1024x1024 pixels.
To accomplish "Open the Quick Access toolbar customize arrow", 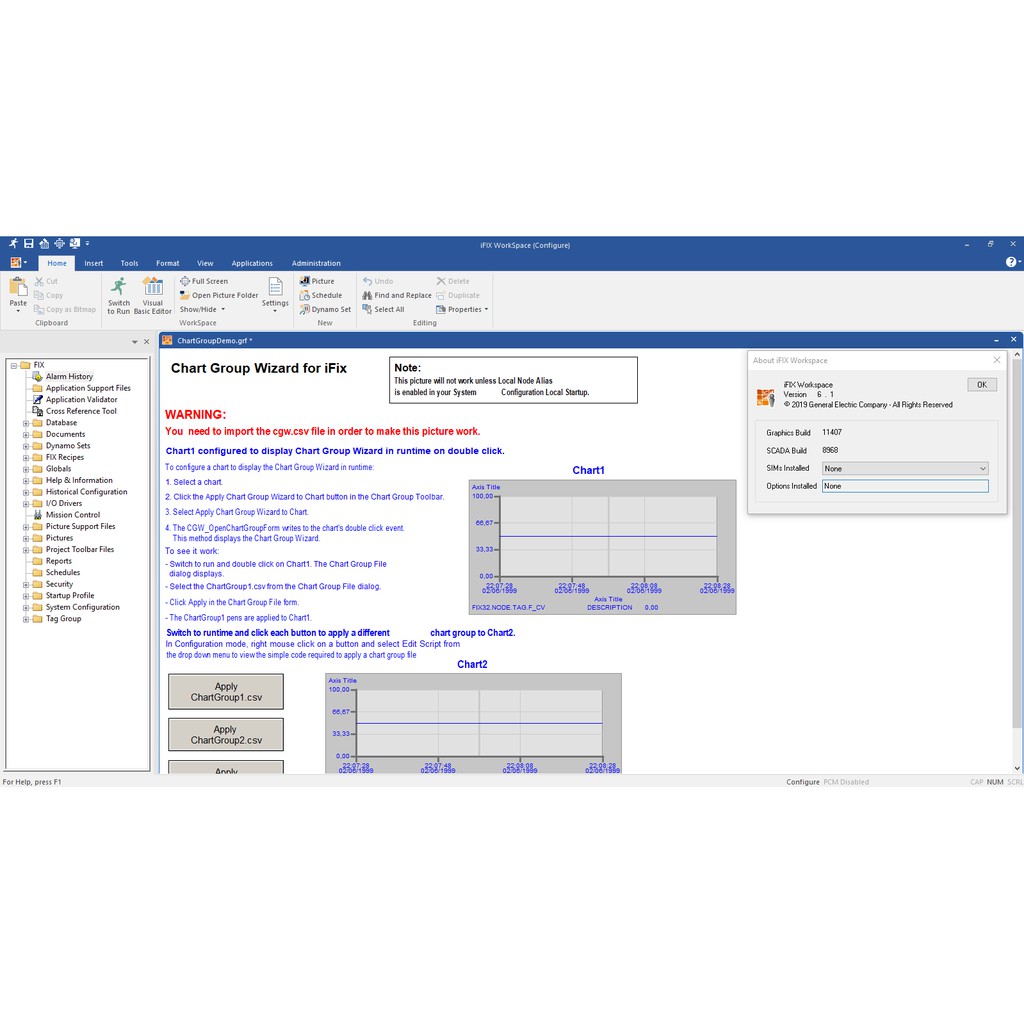I will [x=87, y=244].
